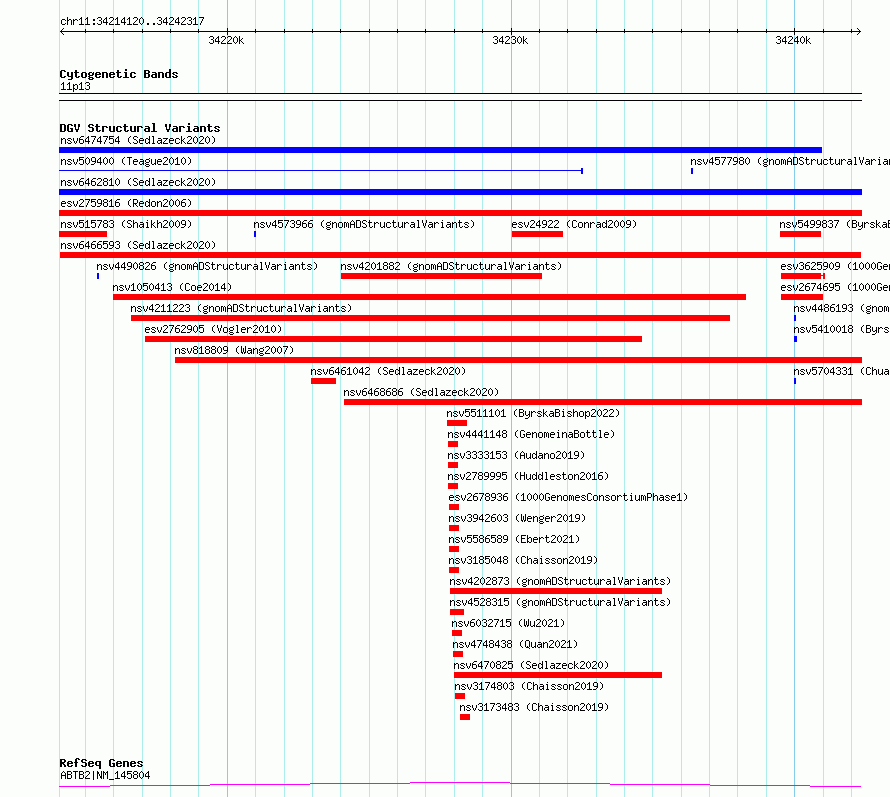Click the nsv4573966 small blue marker

(255, 234)
